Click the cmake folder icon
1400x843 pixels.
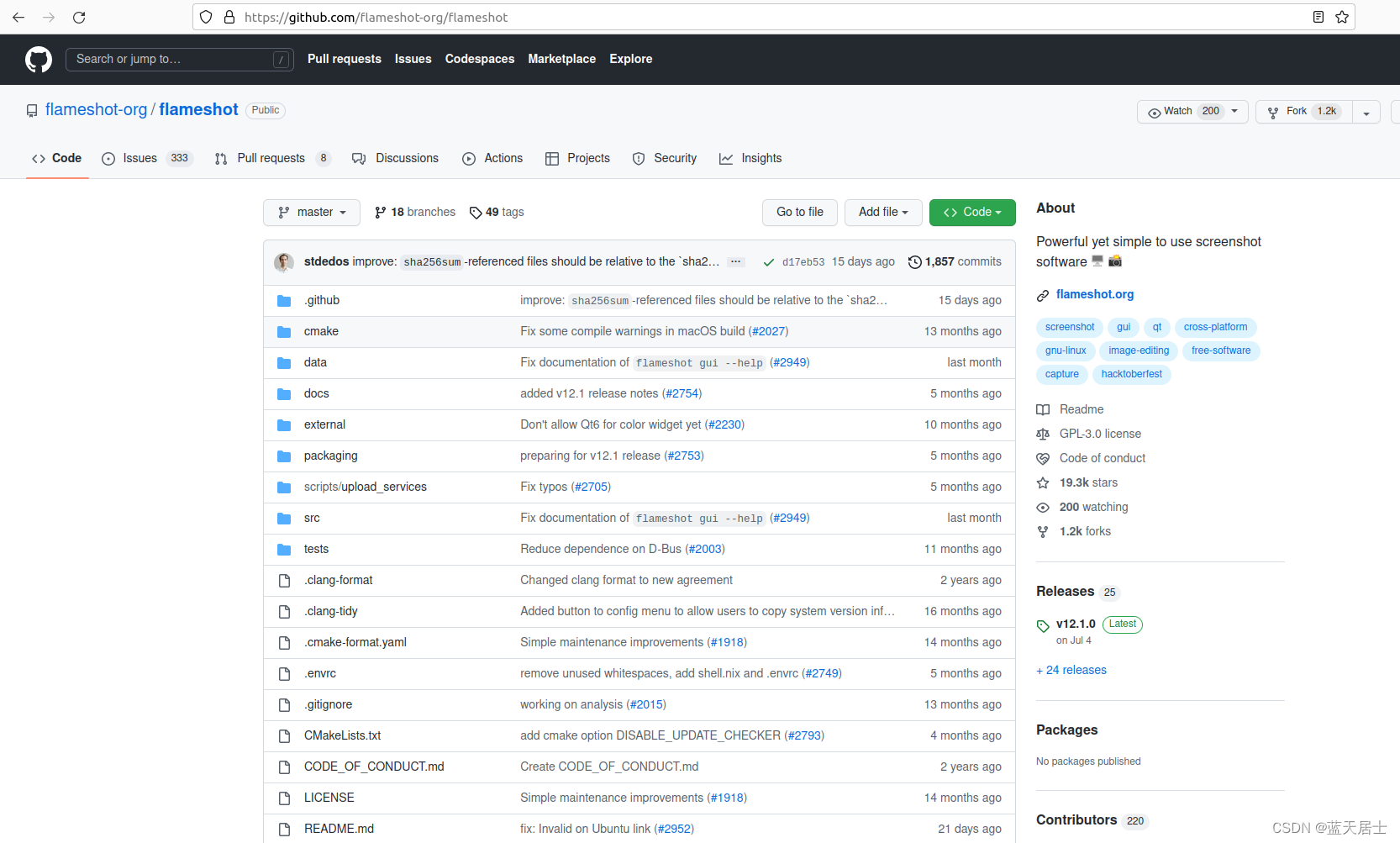pos(284,332)
